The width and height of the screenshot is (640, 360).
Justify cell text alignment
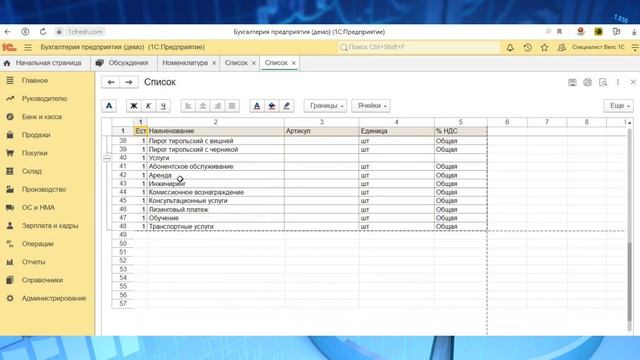click(232, 106)
